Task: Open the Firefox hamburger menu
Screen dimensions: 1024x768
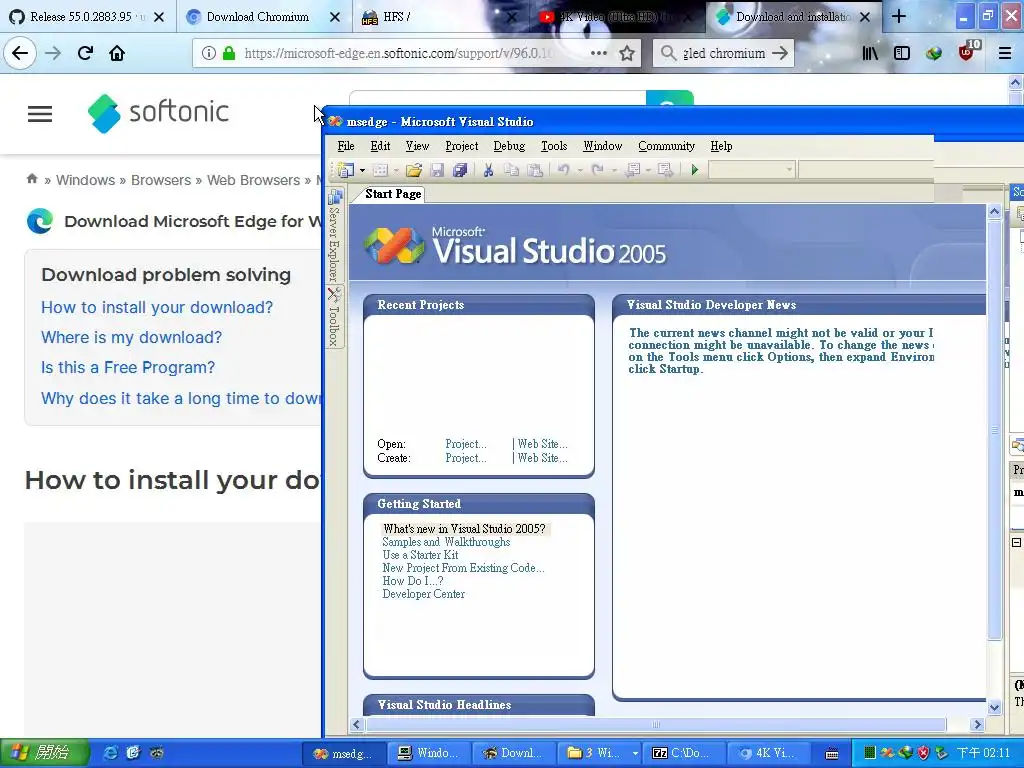Action: [1005, 53]
